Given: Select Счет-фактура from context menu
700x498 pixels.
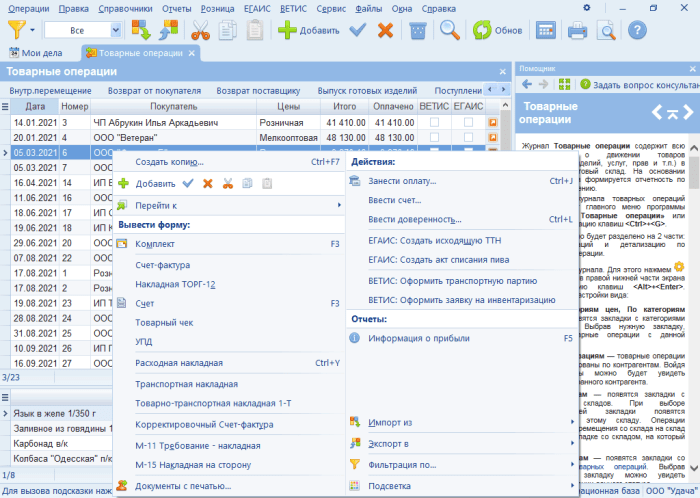Looking at the screenshot, I should click(163, 264).
